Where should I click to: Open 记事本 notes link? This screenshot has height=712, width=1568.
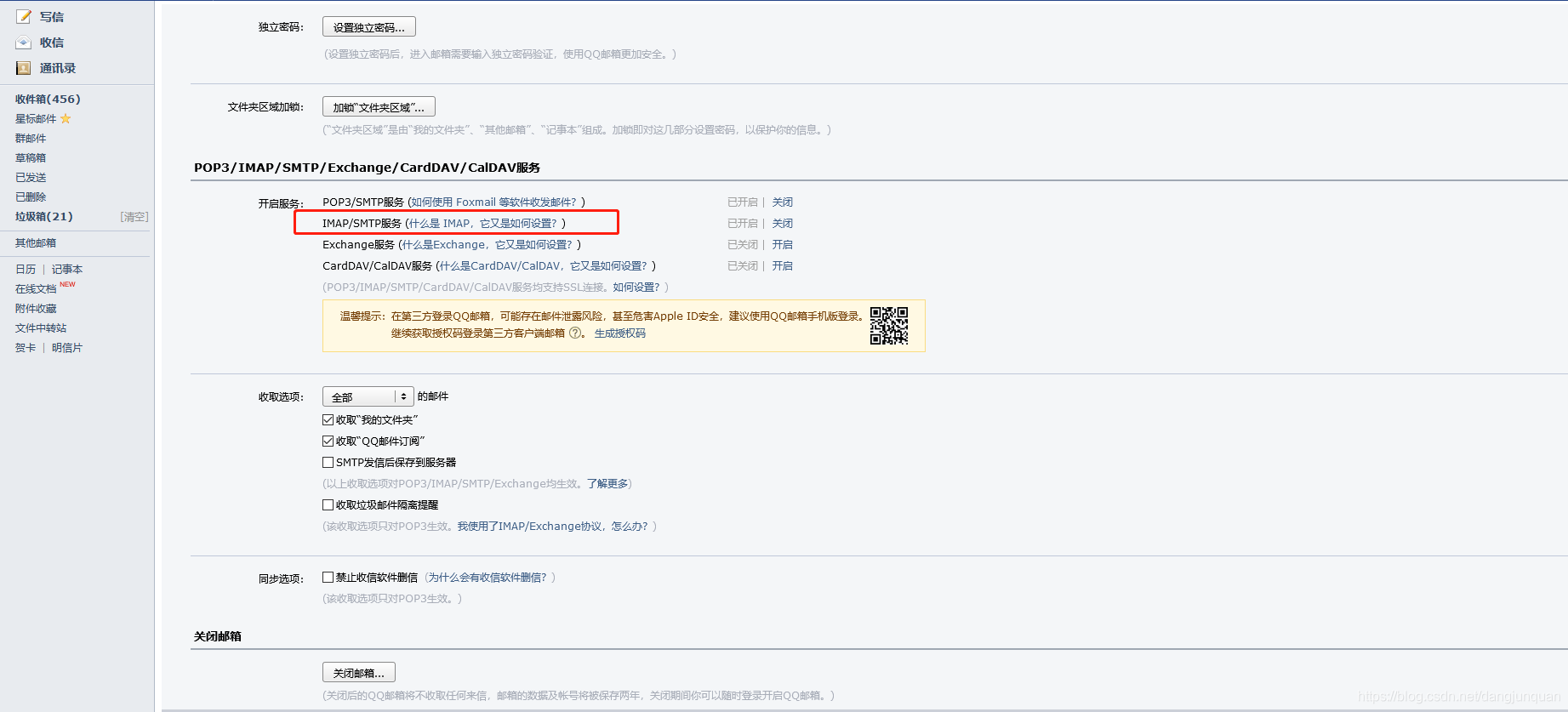point(67,270)
